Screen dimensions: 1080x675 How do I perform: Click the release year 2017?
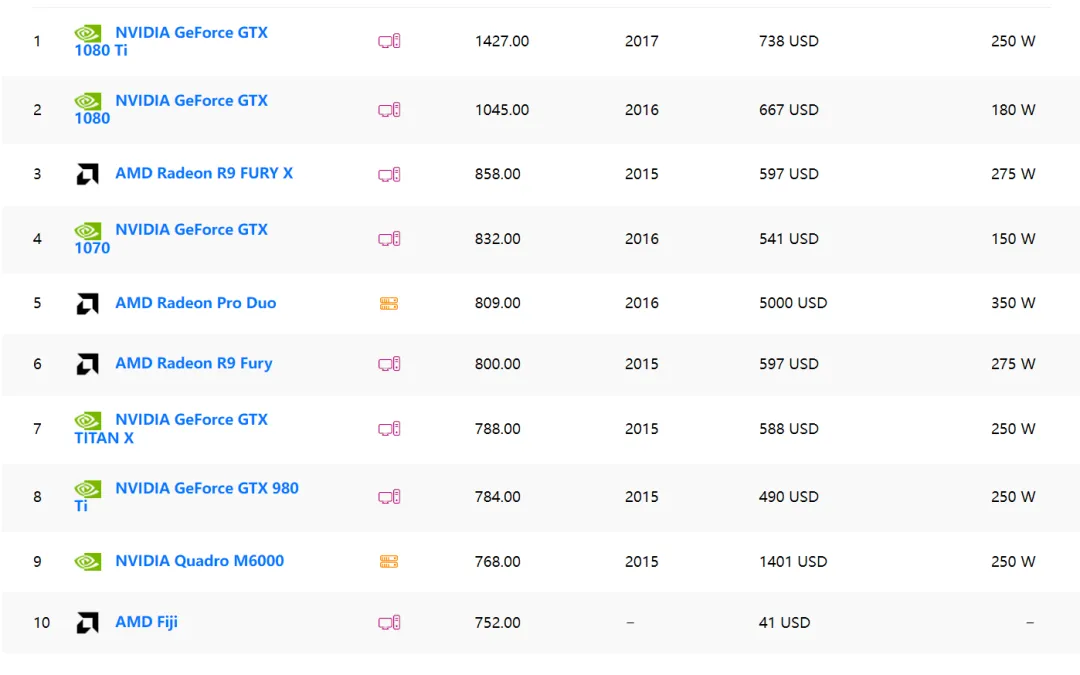click(x=642, y=41)
